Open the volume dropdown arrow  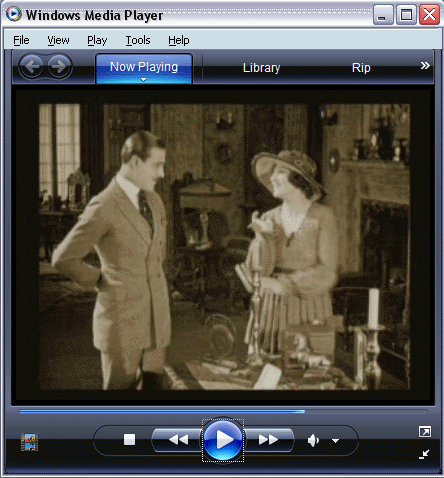pos(335,441)
